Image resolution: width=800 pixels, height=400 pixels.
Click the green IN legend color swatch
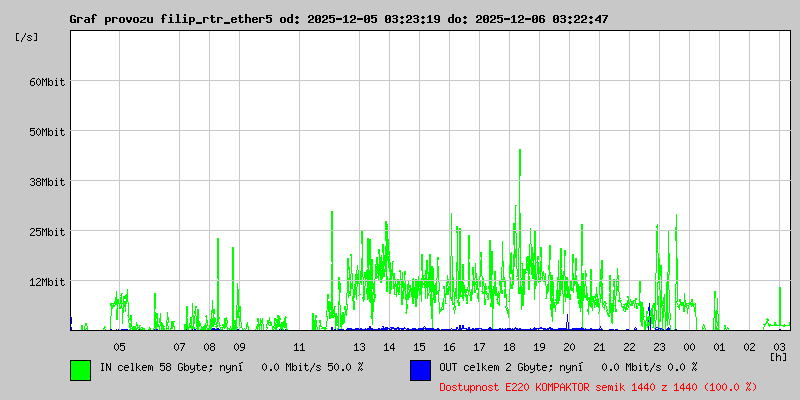[80, 369]
